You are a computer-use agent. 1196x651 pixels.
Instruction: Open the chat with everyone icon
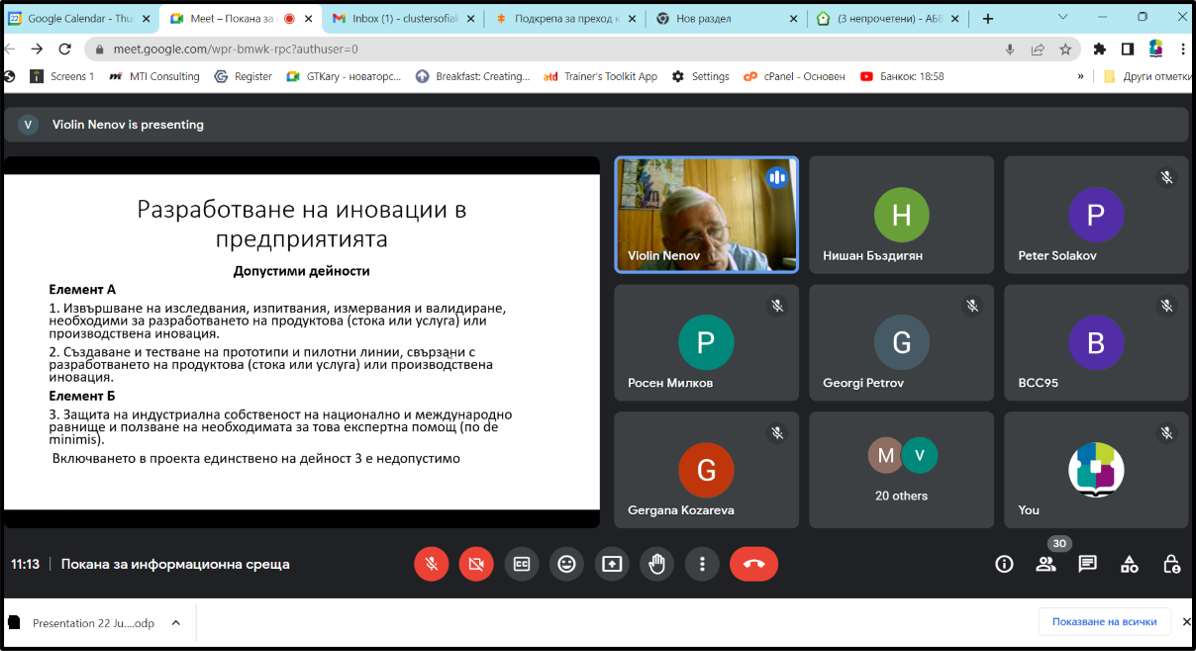(1088, 564)
